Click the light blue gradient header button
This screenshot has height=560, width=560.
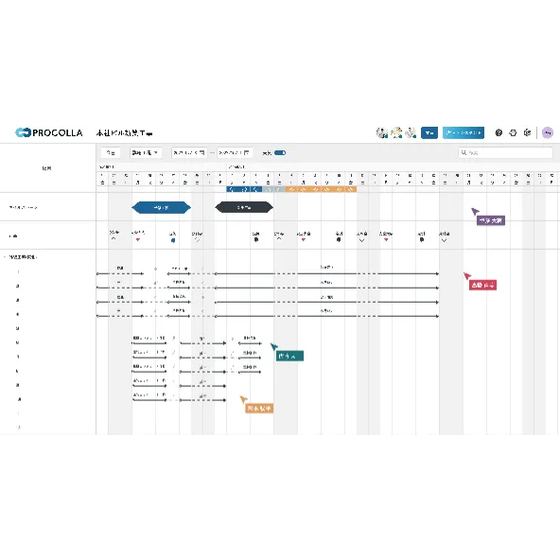463,132
